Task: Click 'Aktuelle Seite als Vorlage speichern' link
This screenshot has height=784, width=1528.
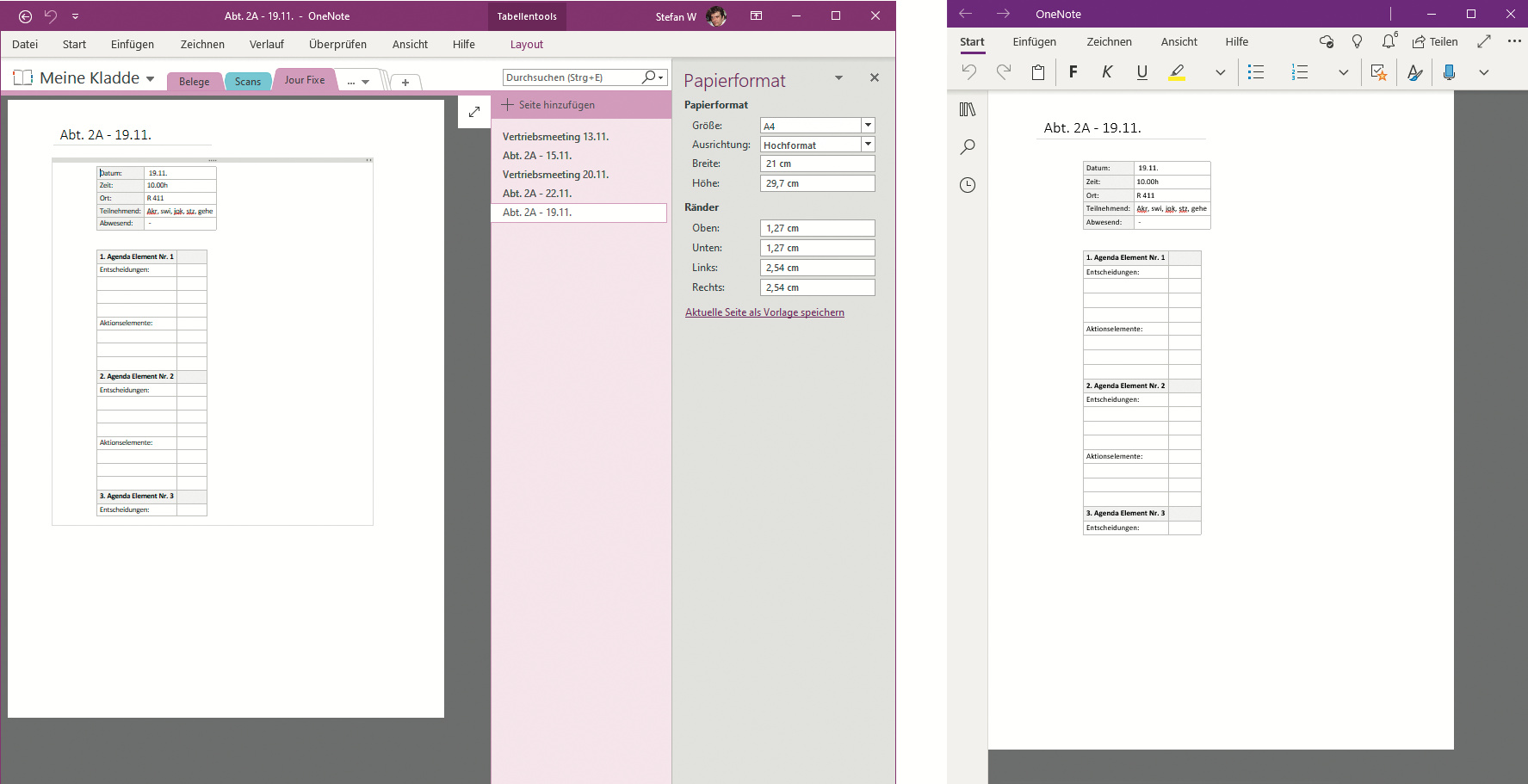Action: [x=764, y=312]
